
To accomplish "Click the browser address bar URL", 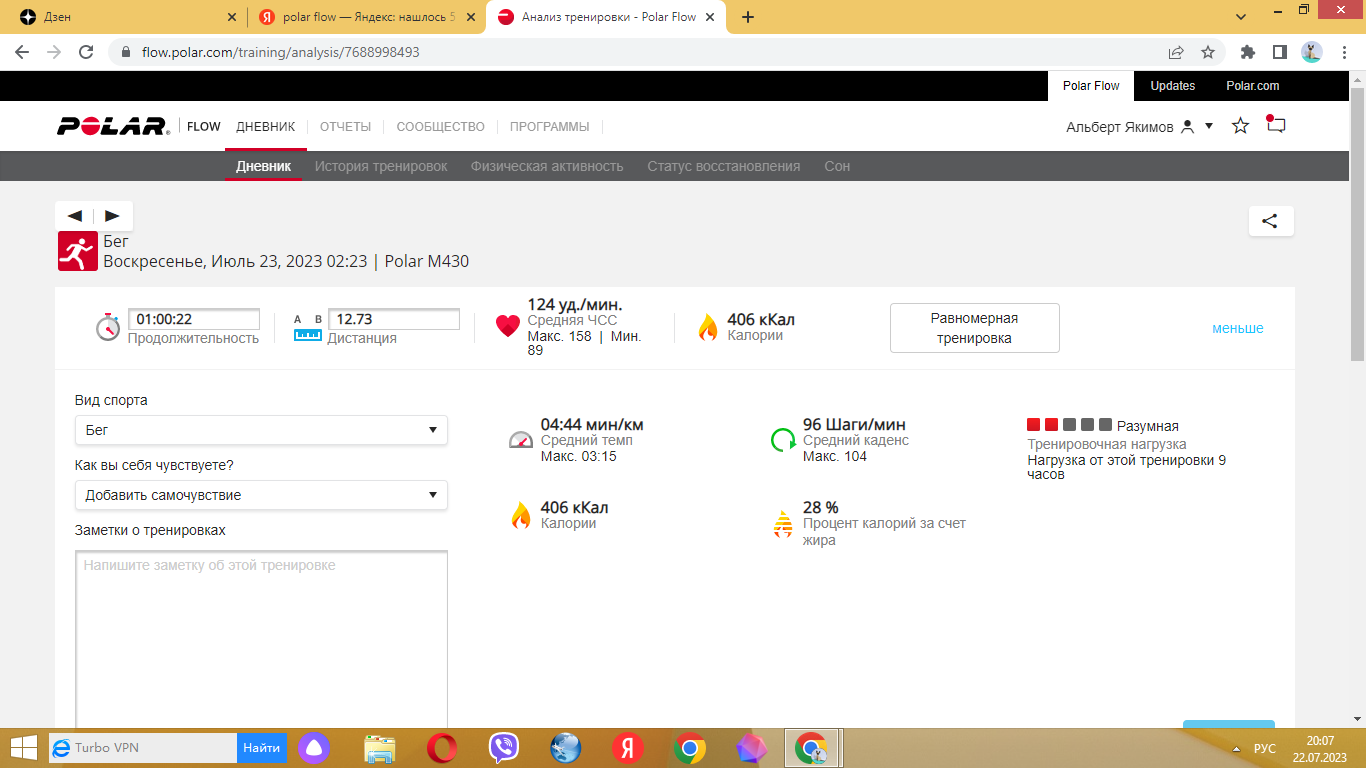I will coord(281,52).
